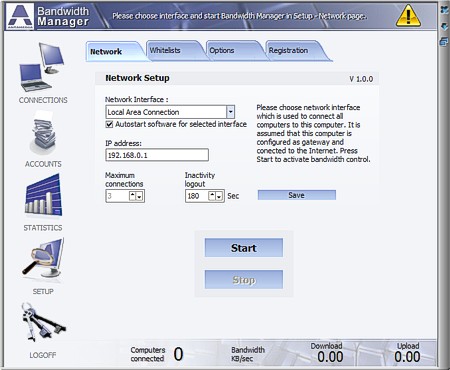Click the yellow warning triangle icon

point(408,16)
